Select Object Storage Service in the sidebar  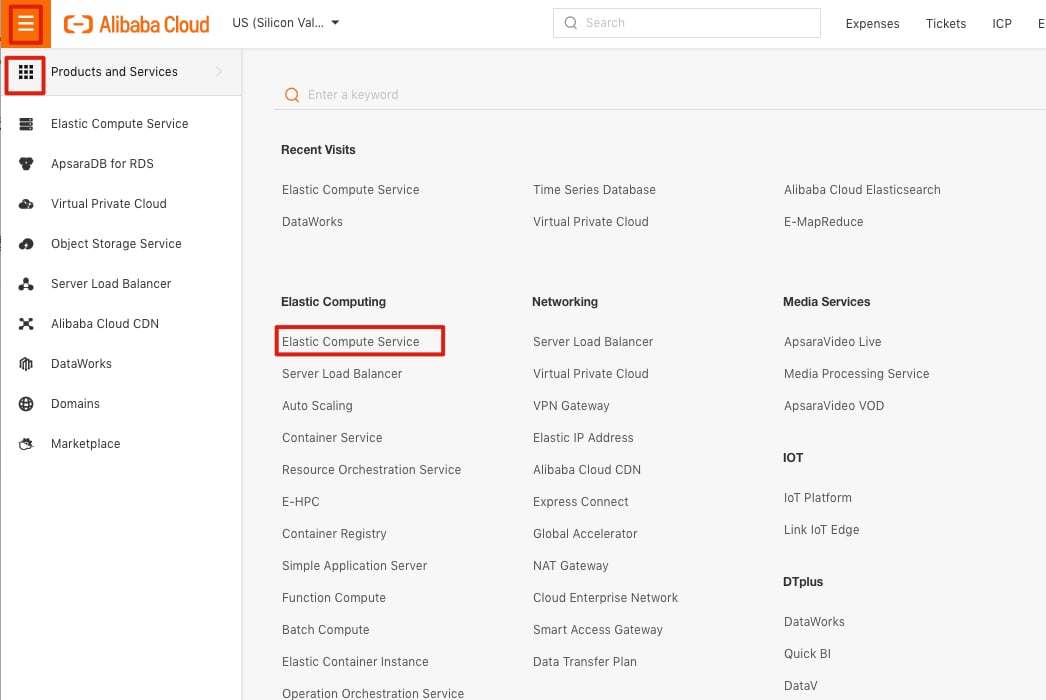(116, 244)
